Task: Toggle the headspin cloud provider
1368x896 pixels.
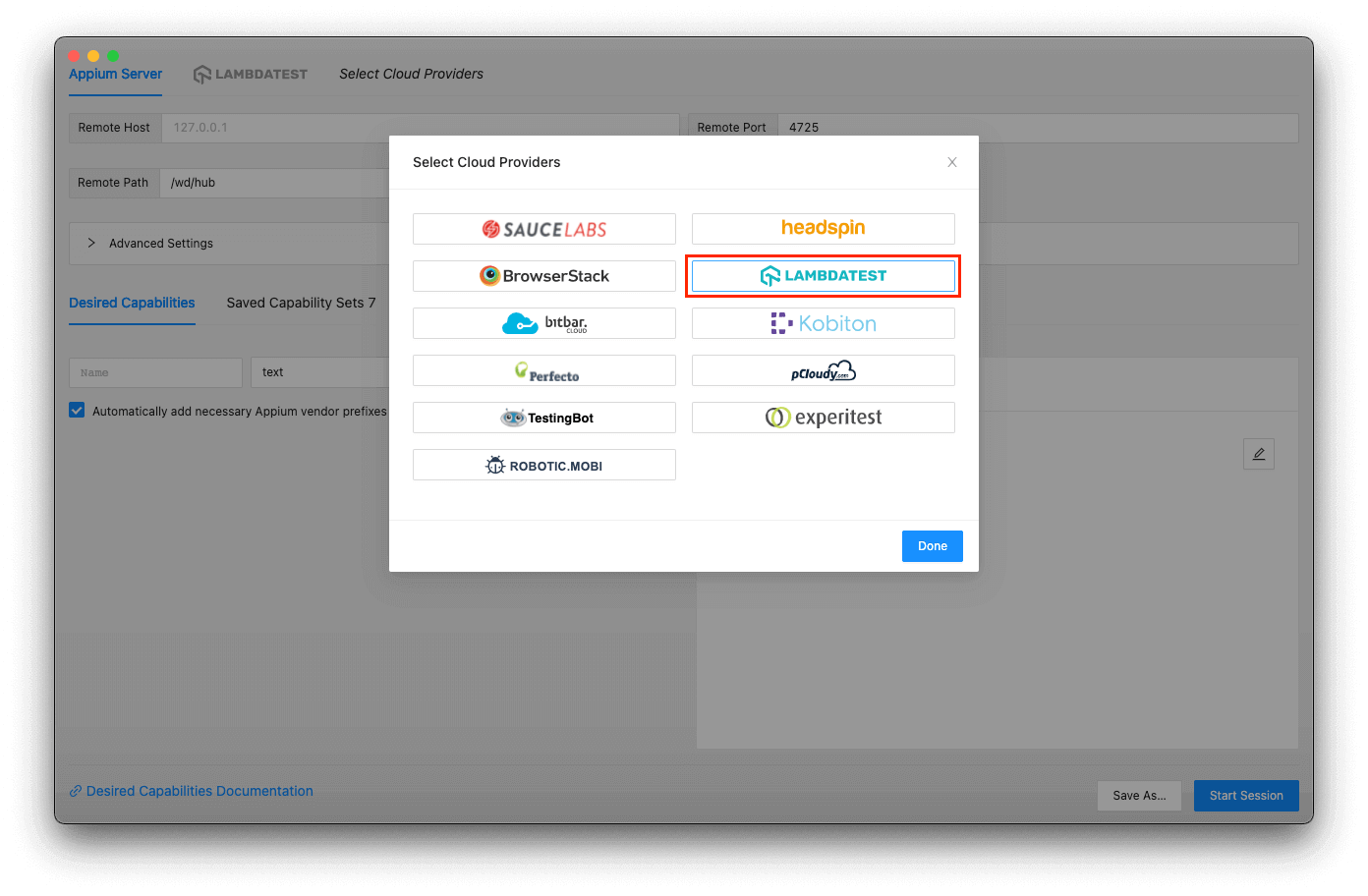Action: [823, 228]
